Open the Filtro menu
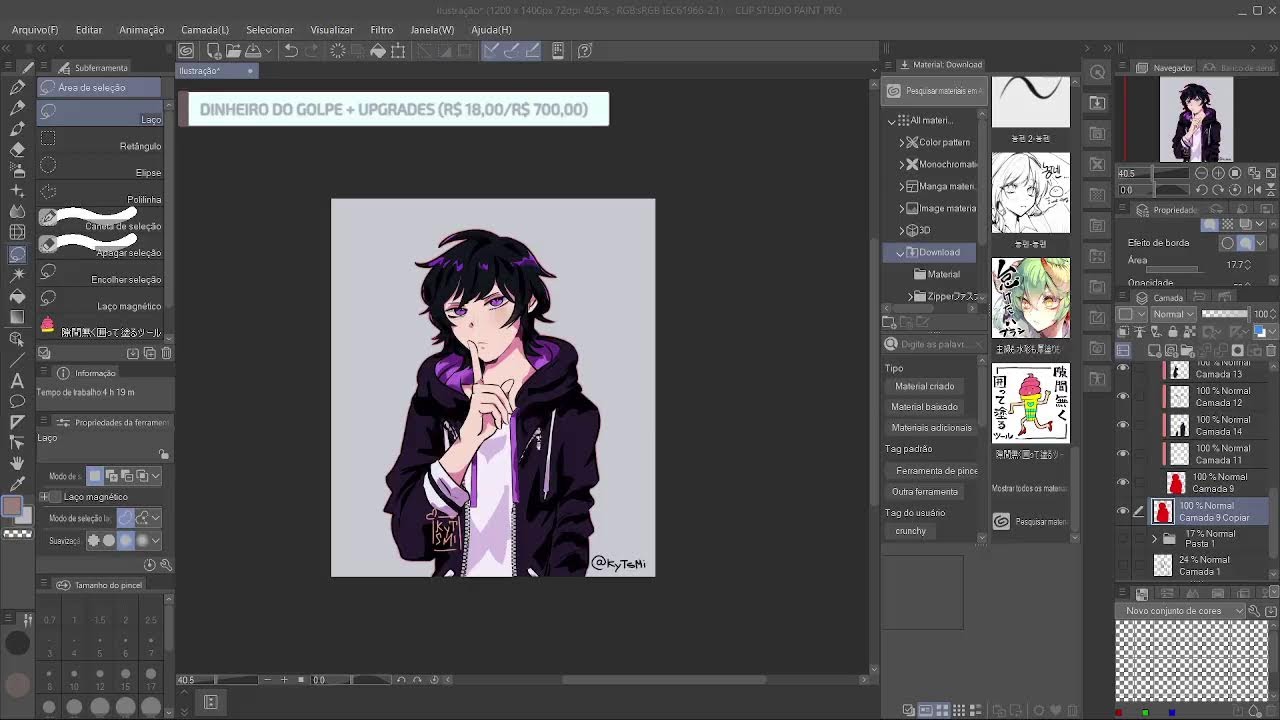The height and width of the screenshot is (720, 1280). coord(382,30)
